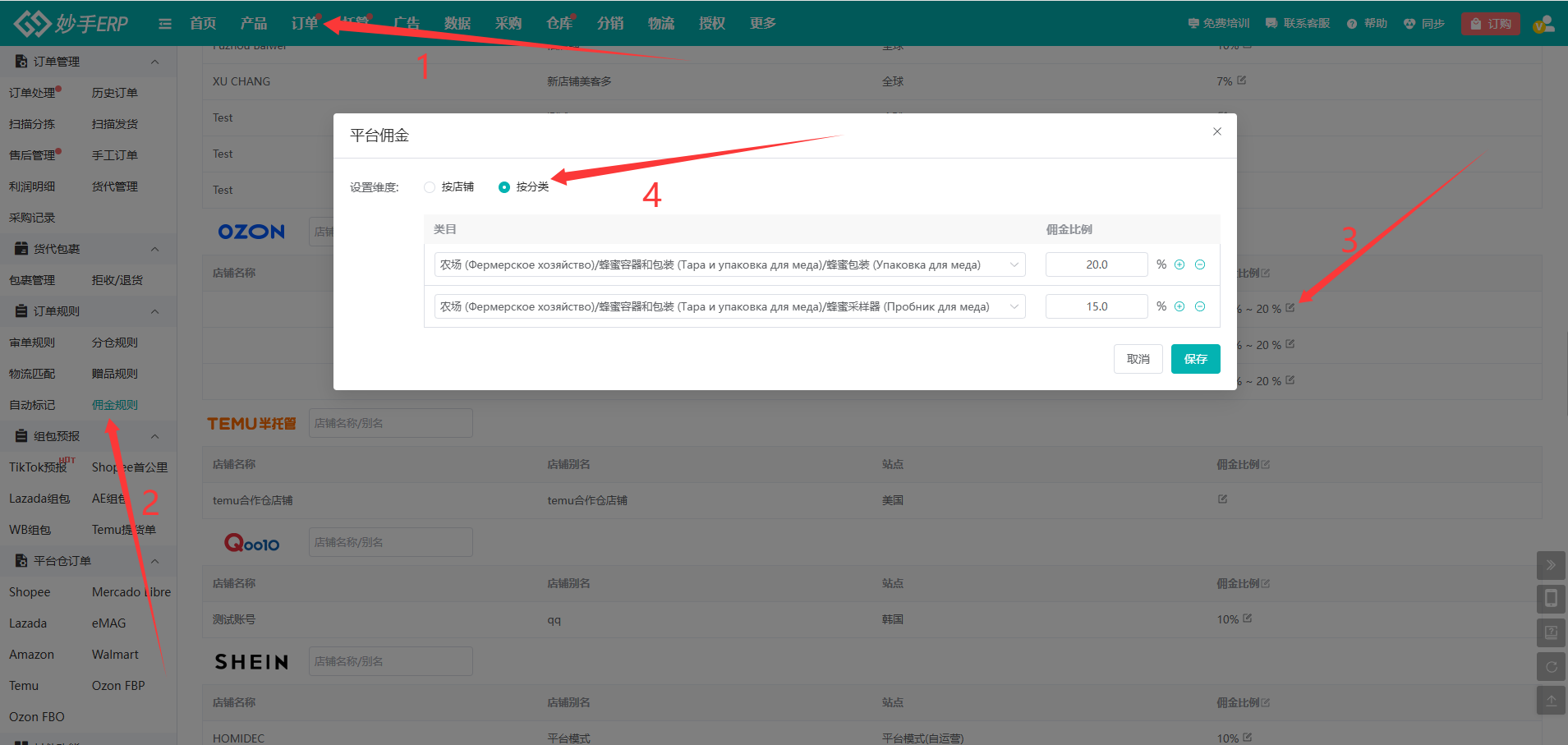Open the user account avatar icon
1568x745 pixels.
point(1543,24)
